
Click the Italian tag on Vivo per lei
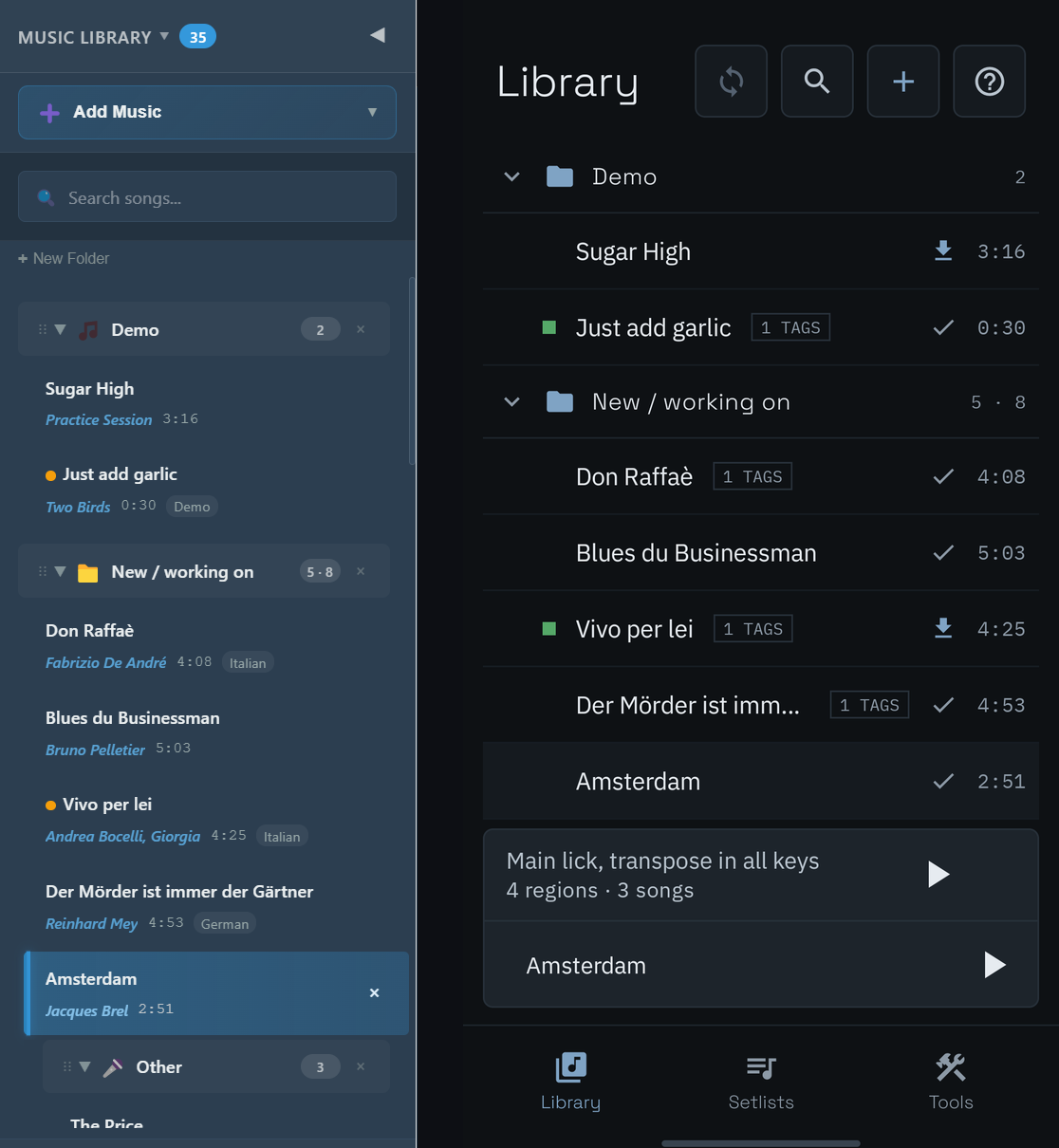(x=282, y=836)
